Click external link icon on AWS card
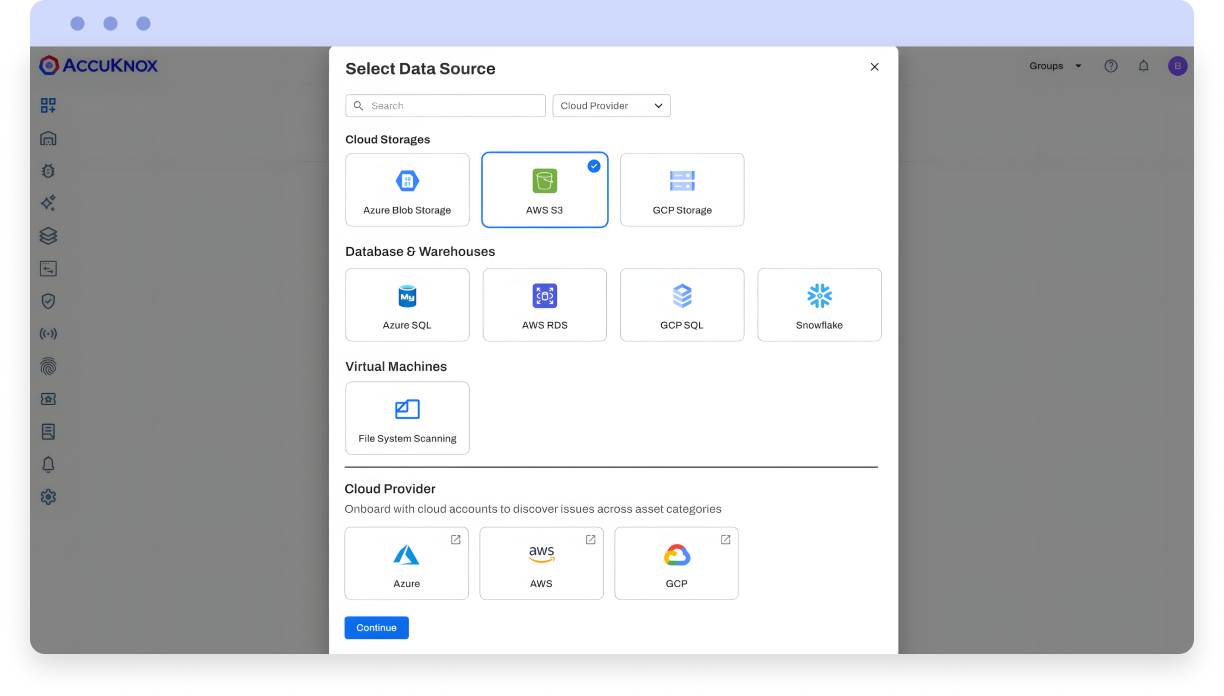Viewport: 1224px width, 696px height. click(591, 540)
